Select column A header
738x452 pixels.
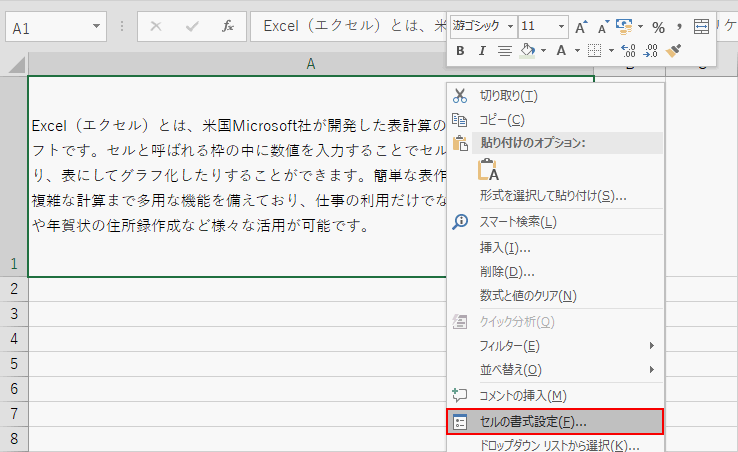point(311,64)
